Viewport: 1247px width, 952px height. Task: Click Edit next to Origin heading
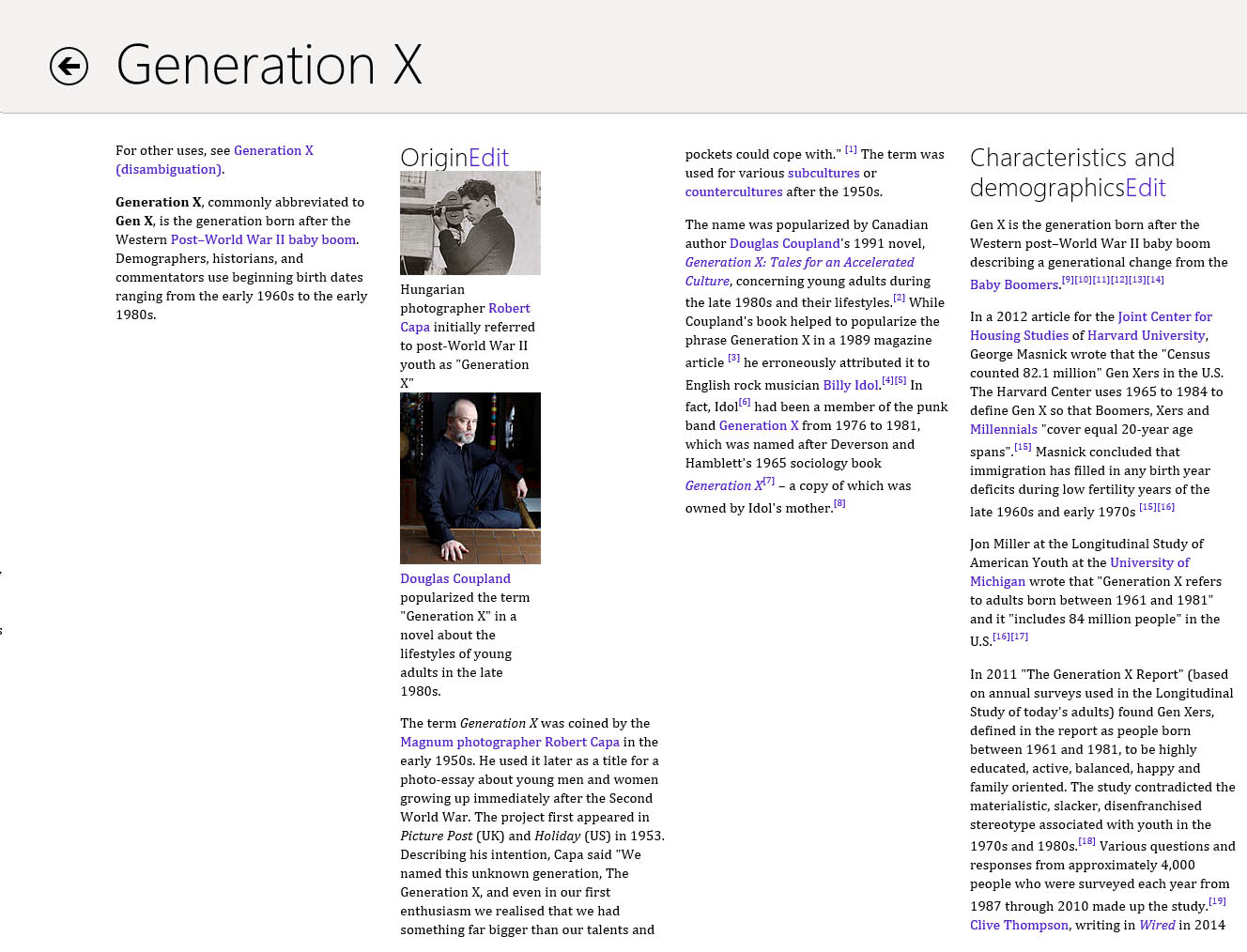[x=488, y=157]
